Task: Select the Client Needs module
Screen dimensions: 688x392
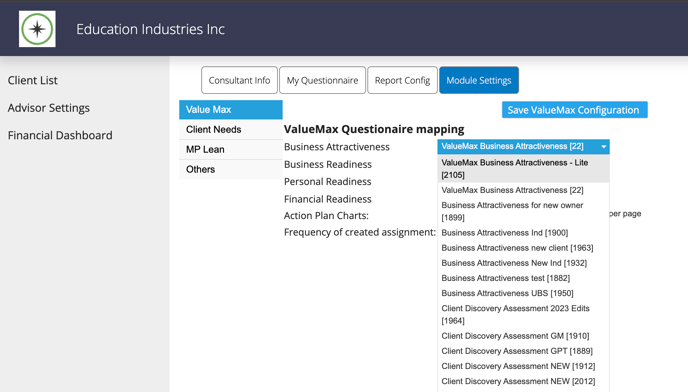Action: pyautogui.click(x=231, y=129)
